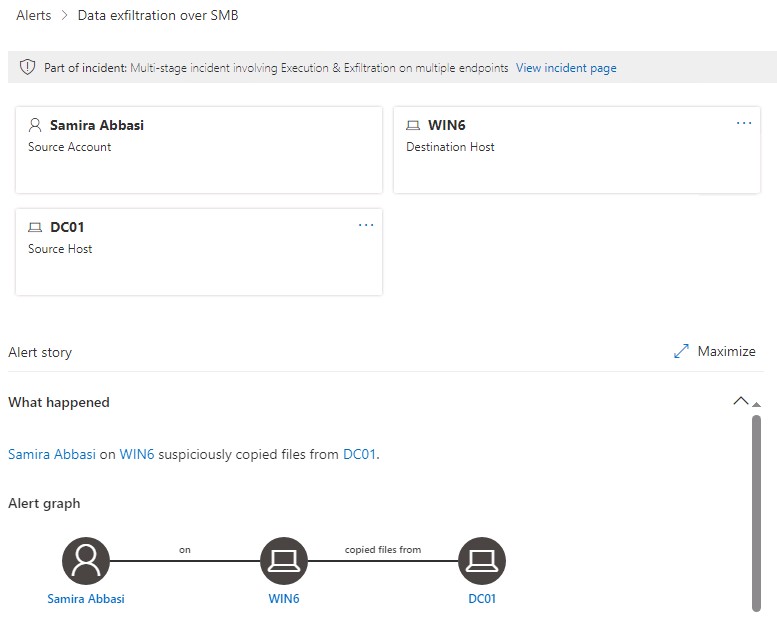Click the WIN6 computer node in alert graph
Viewport: 777px width, 637px height.
tap(284, 561)
